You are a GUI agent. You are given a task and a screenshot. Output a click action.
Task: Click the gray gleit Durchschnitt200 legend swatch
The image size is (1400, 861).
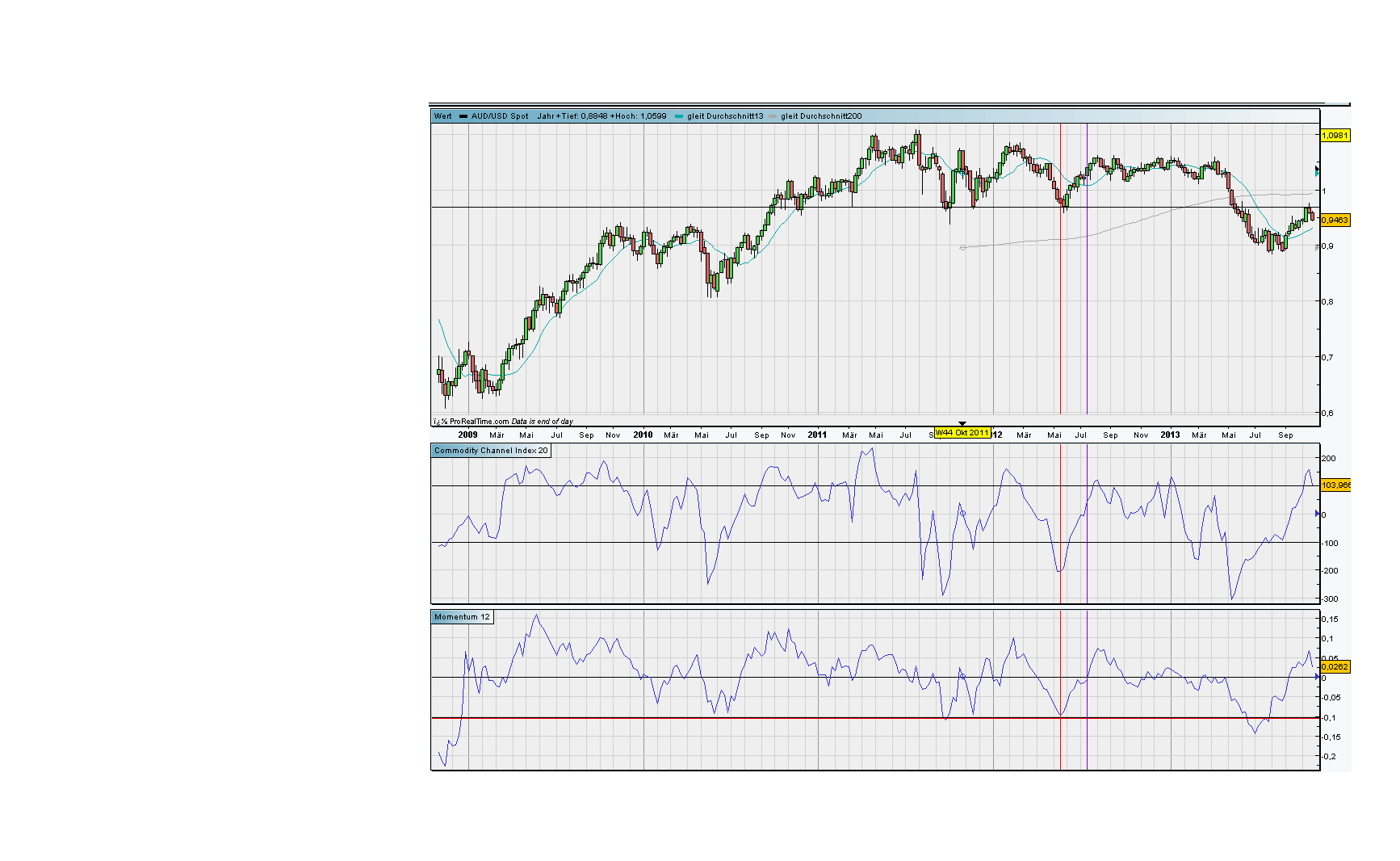tap(773, 116)
